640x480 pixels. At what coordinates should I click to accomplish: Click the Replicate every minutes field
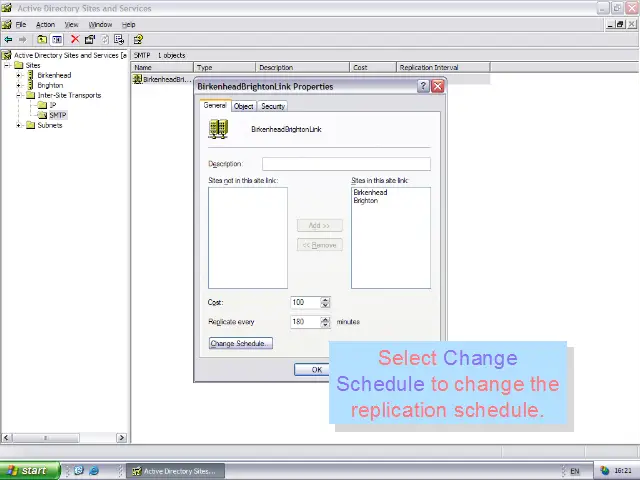[x=306, y=322]
